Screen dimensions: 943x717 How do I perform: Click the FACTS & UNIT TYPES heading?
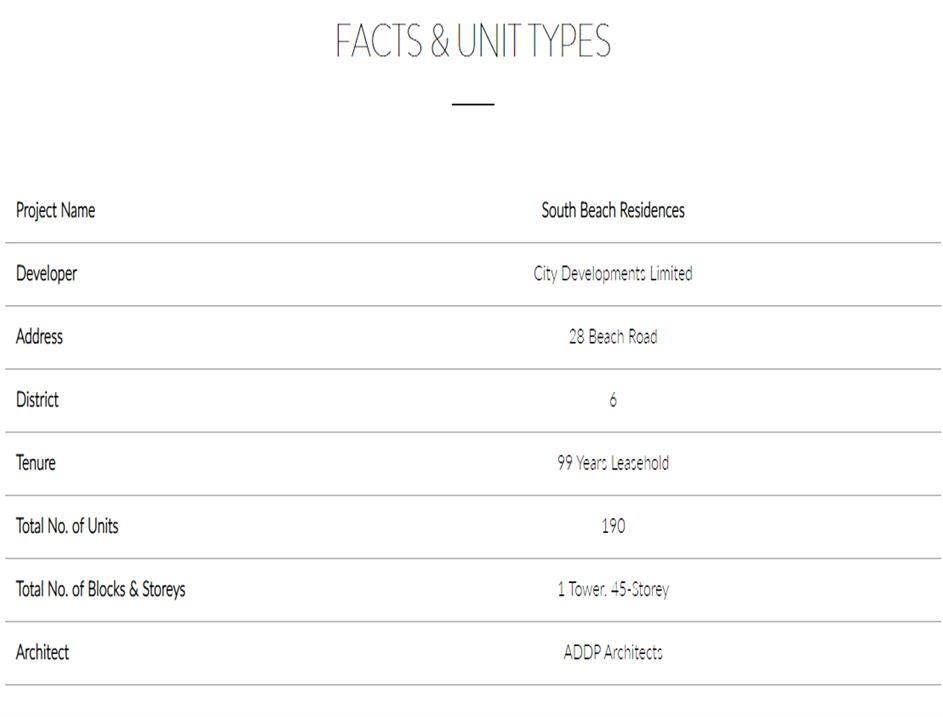(472, 41)
